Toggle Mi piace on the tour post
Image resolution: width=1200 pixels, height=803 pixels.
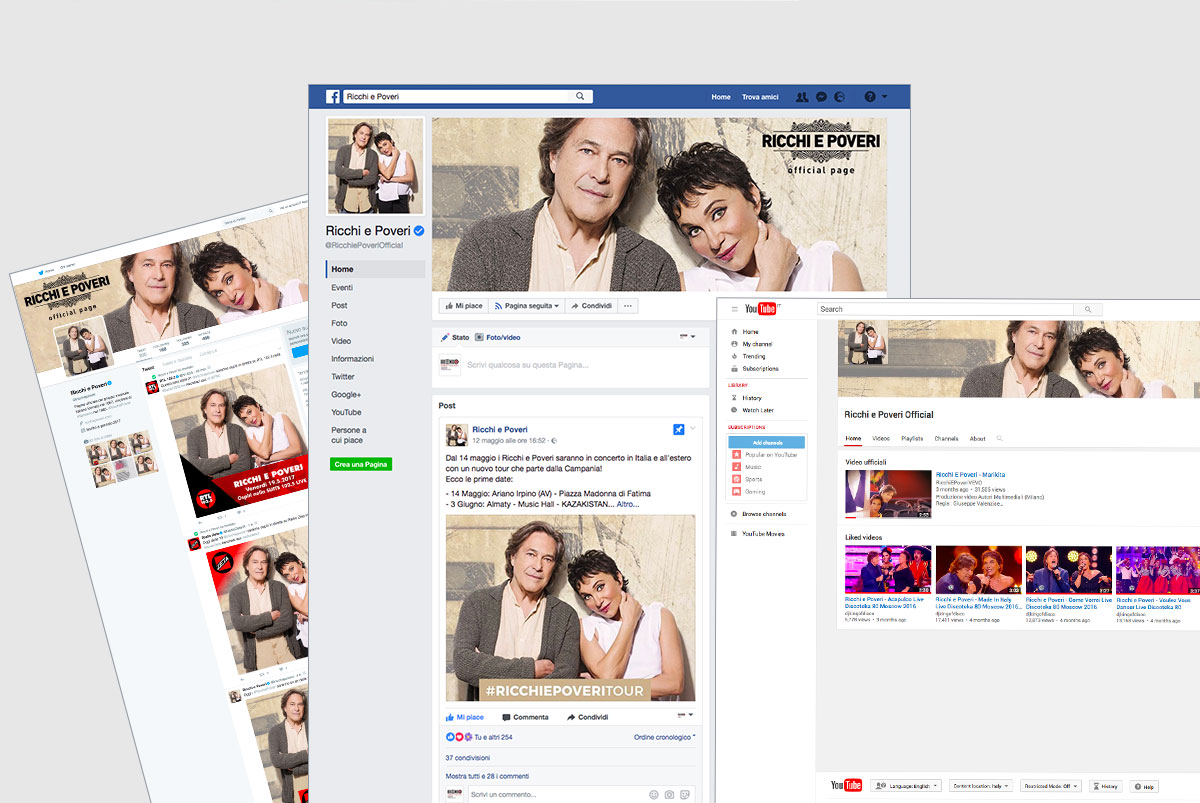point(465,717)
